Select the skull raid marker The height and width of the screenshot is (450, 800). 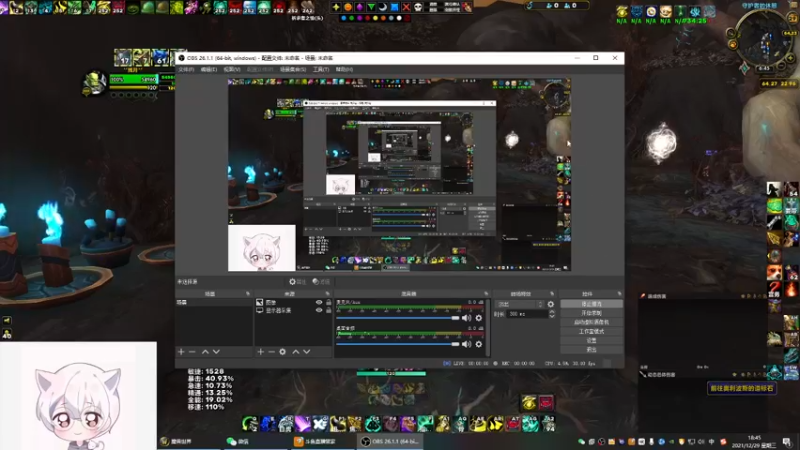[418, 7]
